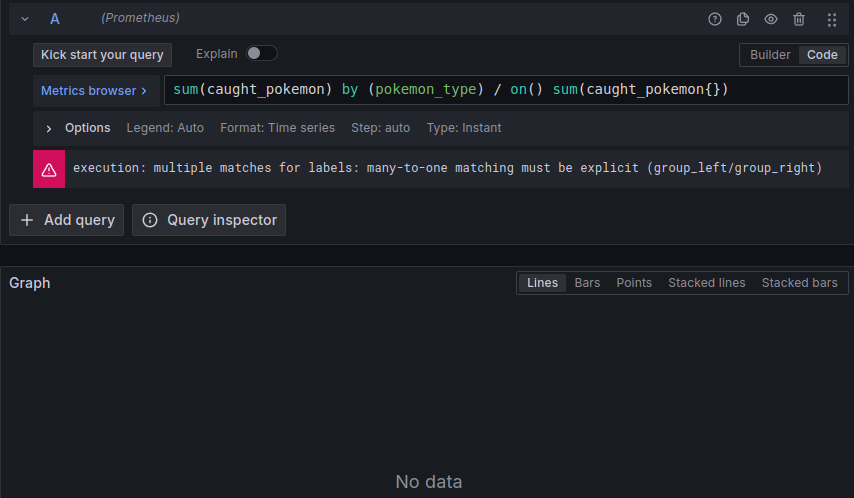Viewport: 854px width, 498px height.
Task: Click the plus icon in Add query
Action: click(x=27, y=220)
